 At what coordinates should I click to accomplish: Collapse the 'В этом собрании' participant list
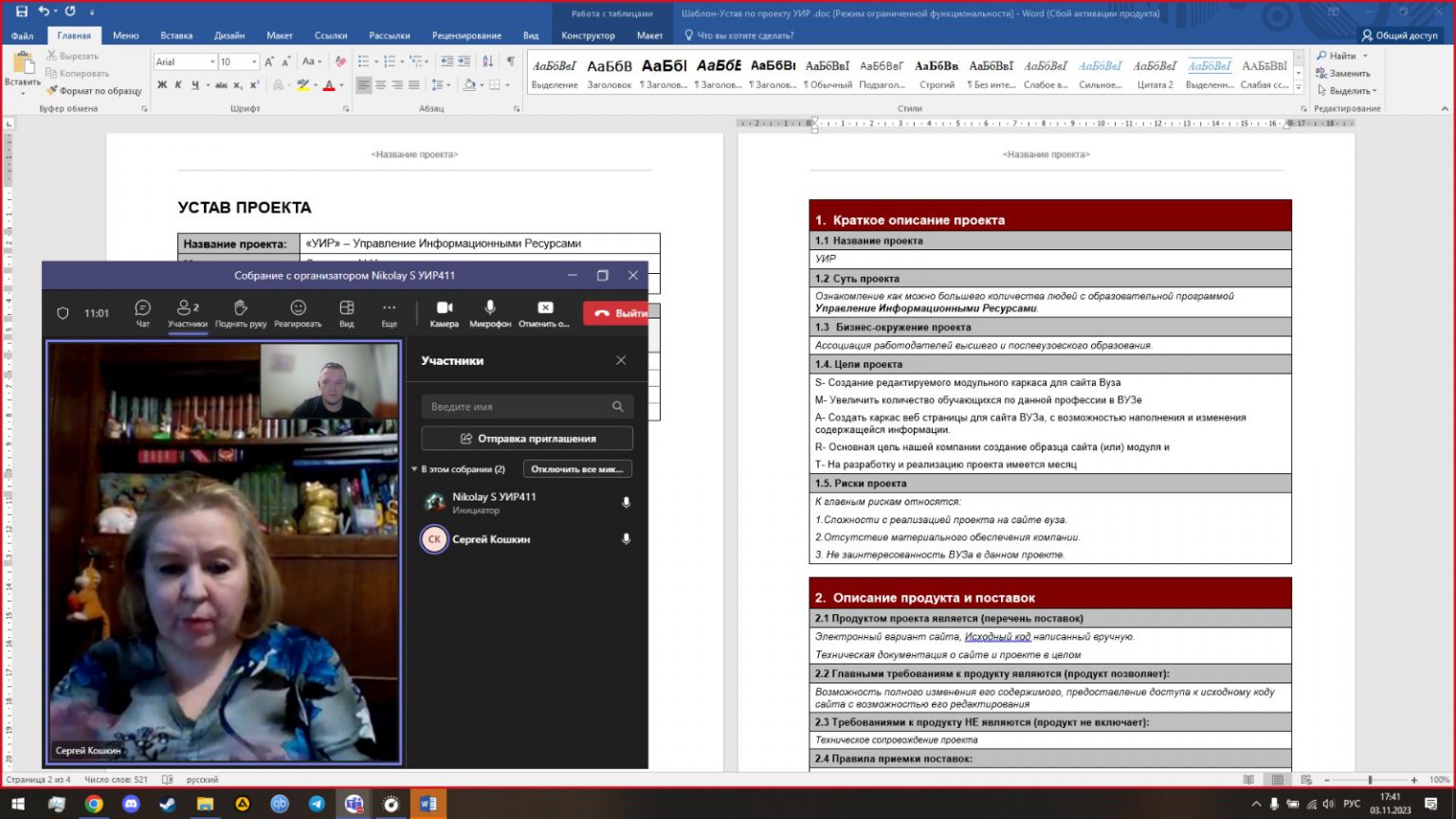tap(414, 469)
